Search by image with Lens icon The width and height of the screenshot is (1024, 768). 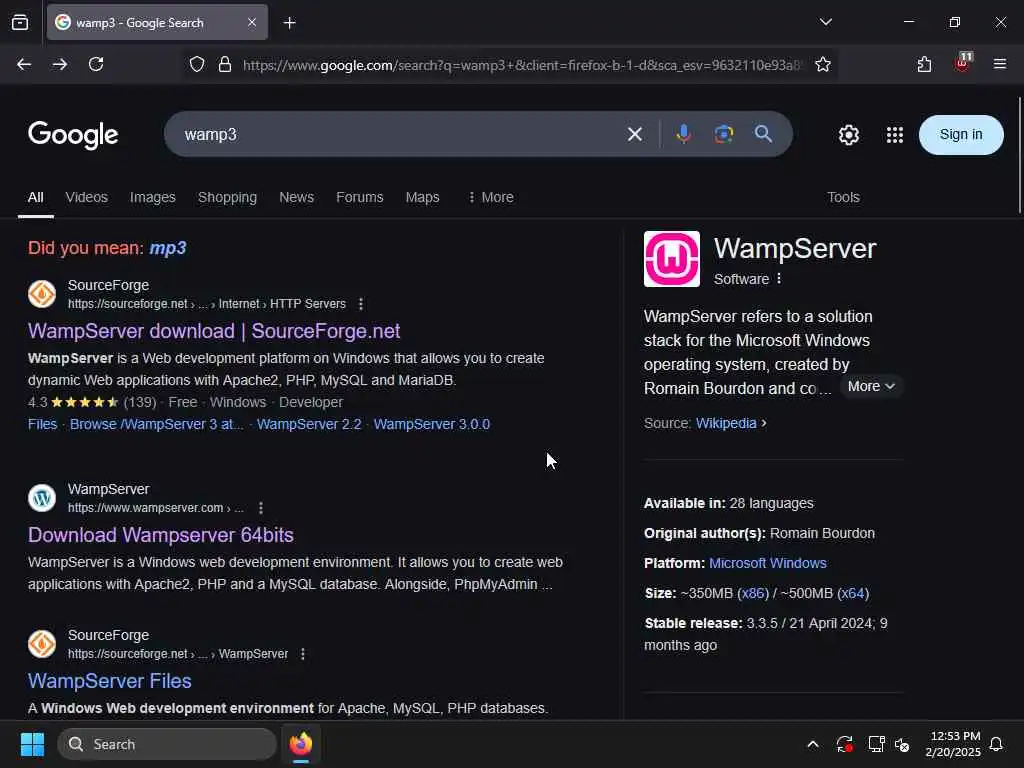coord(724,134)
